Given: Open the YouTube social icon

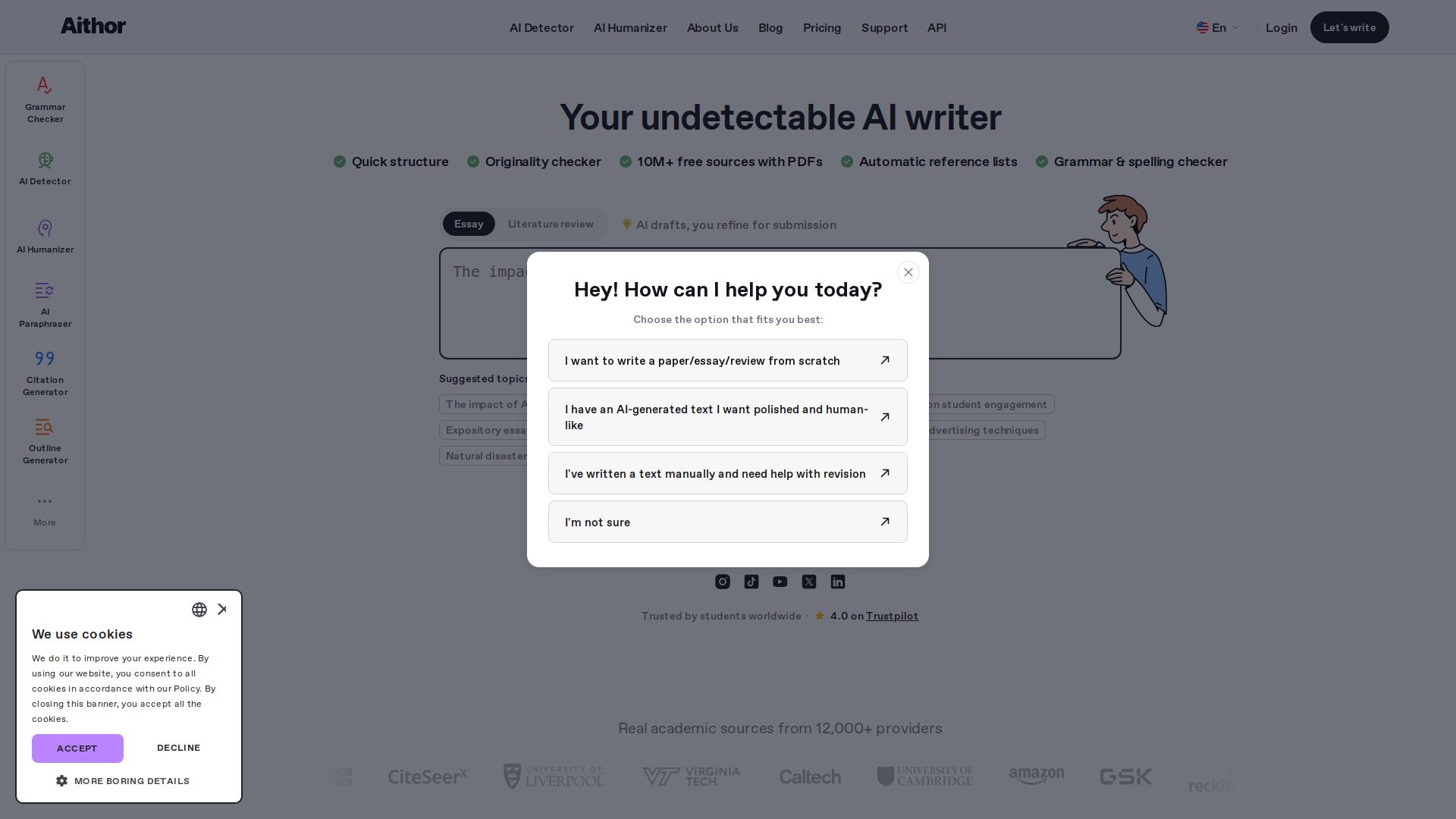Looking at the screenshot, I should coord(780,582).
